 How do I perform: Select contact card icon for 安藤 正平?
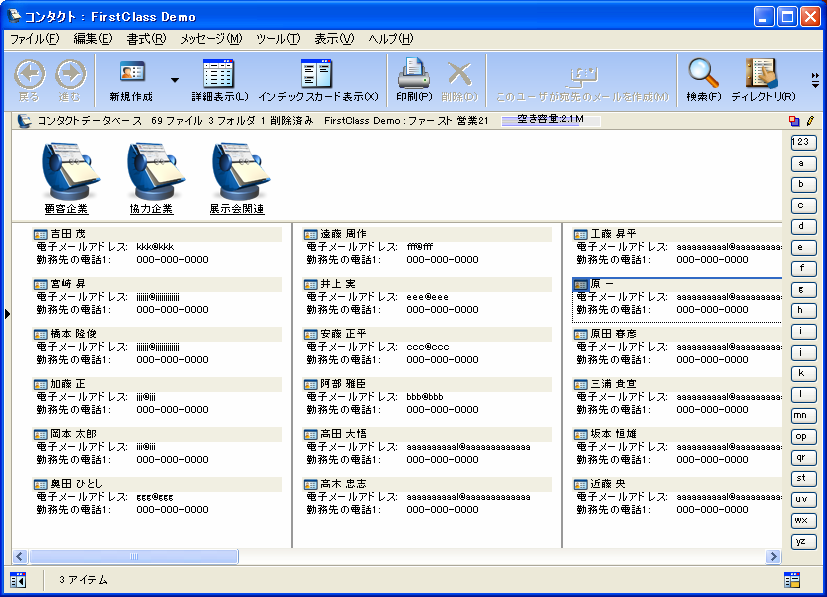click(311, 334)
